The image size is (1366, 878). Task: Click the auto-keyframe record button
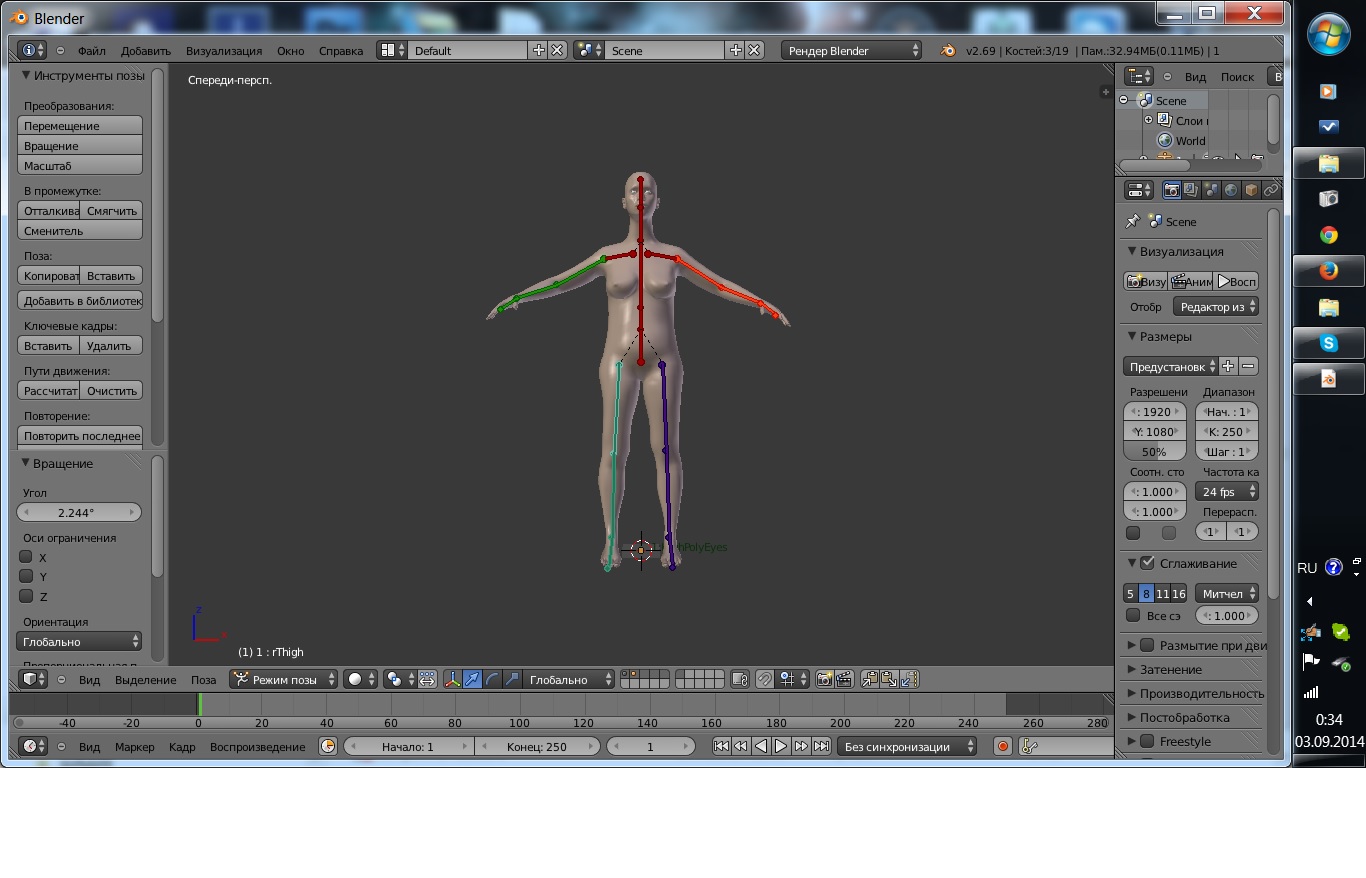click(1003, 746)
